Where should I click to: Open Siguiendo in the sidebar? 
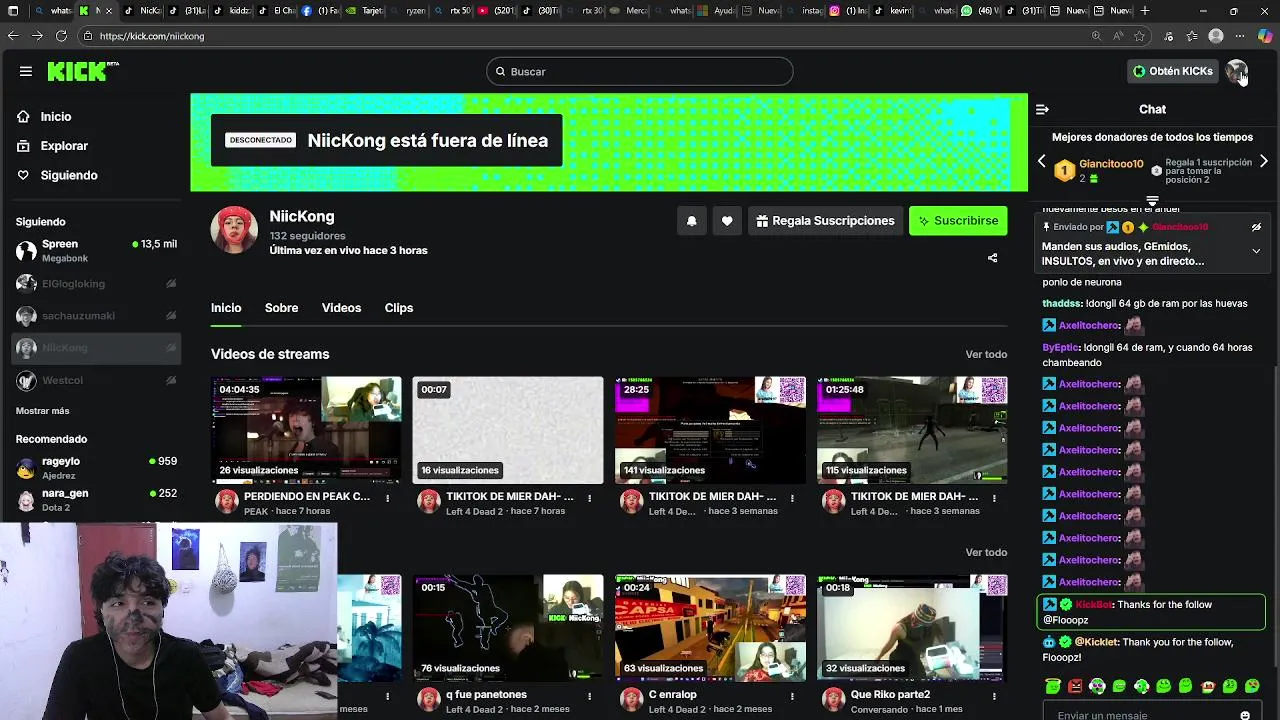click(69, 175)
